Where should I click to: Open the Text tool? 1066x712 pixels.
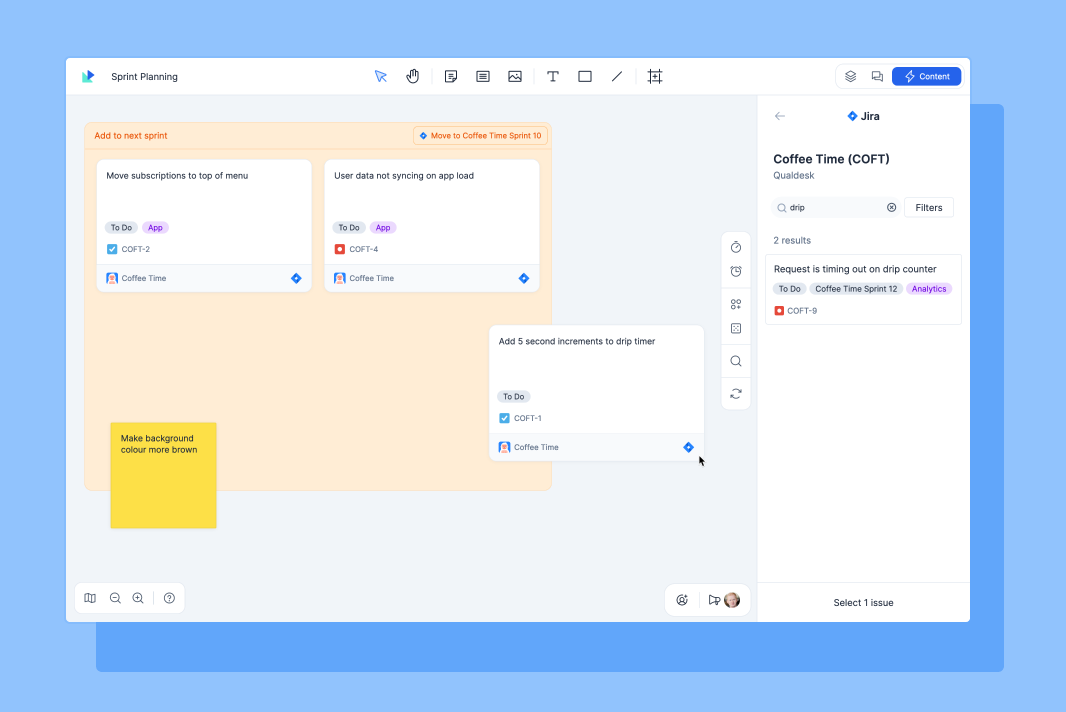tap(553, 76)
